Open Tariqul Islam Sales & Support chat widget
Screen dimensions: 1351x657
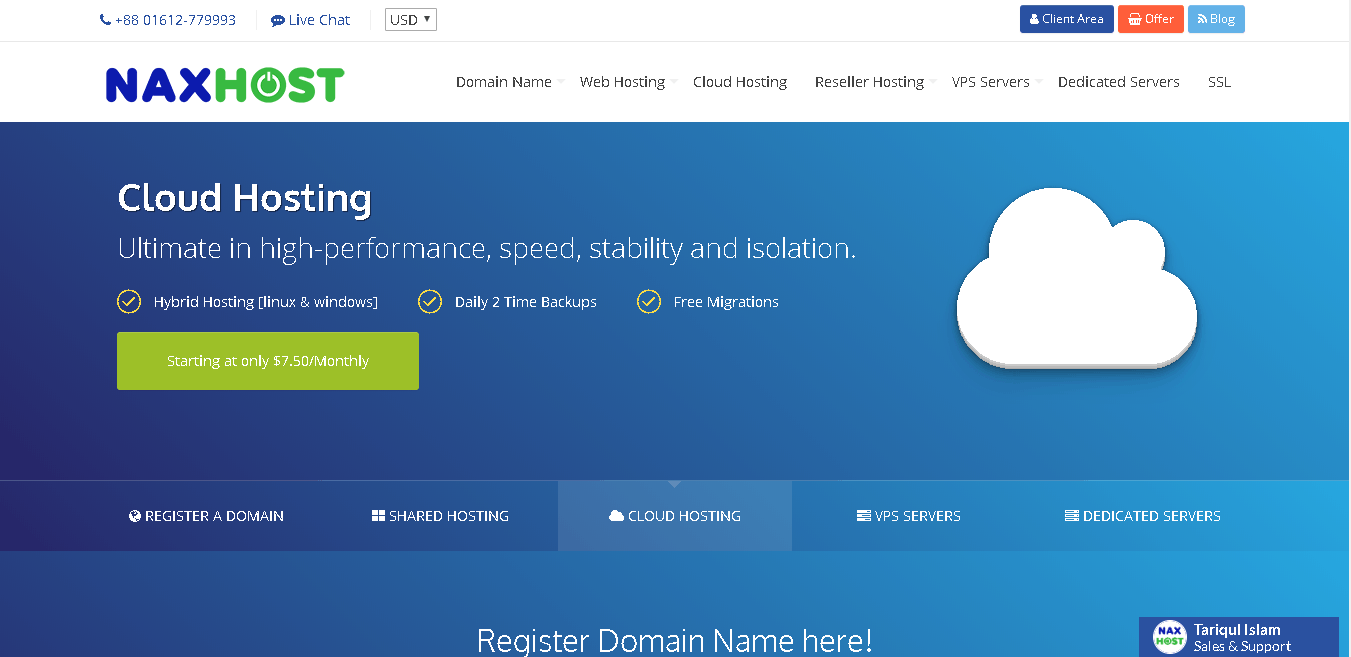point(1239,637)
